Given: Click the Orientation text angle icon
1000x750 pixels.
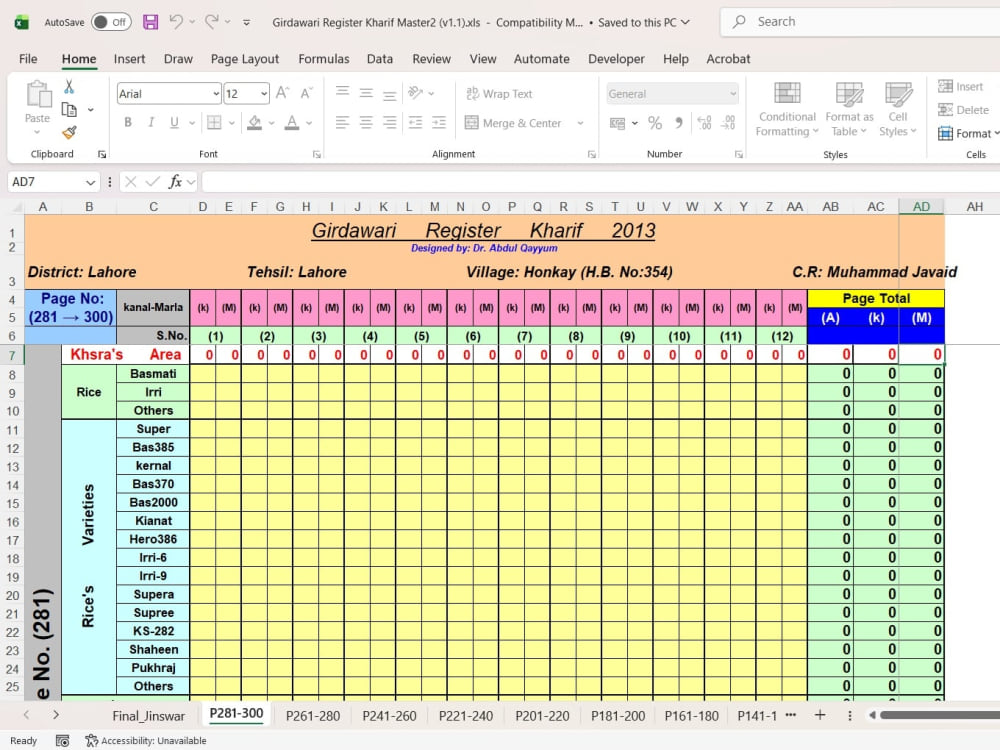Looking at the screenshot, I should click(x=416, y=93).
